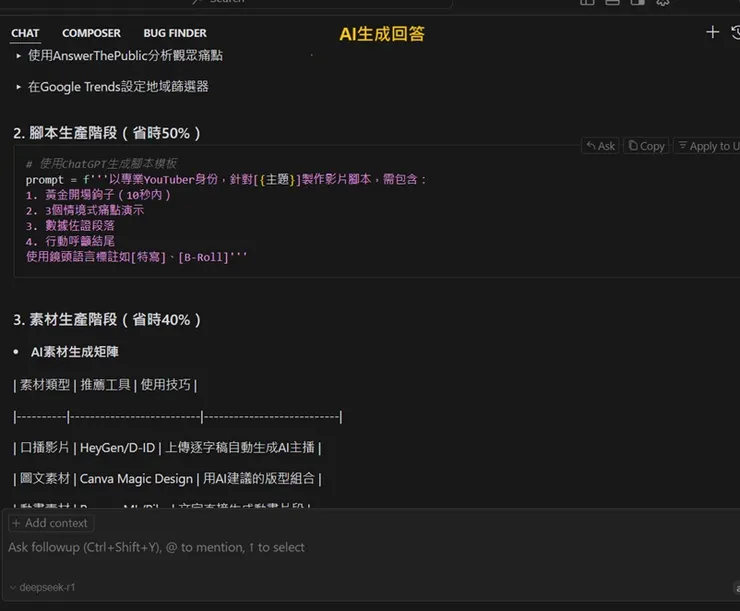Viewport: 740px width, 611px height.
Task: Collapse the 使用AnswerThePublic分析觀眾痛點 bullet triangle
Action: click(18, 56)
